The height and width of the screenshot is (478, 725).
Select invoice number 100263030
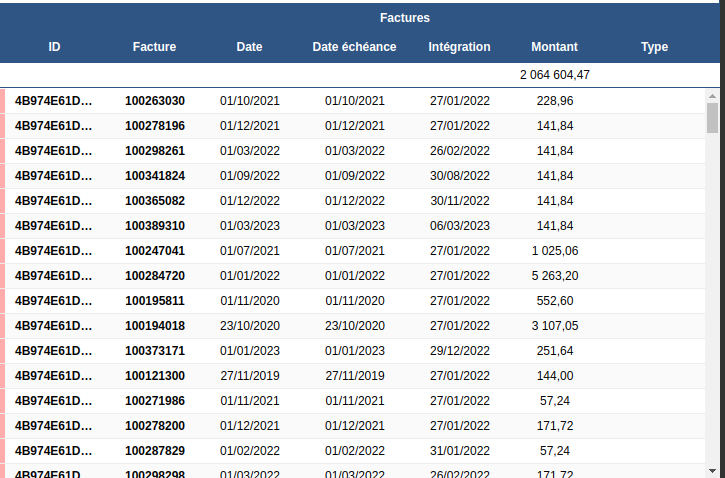[154, 101]
